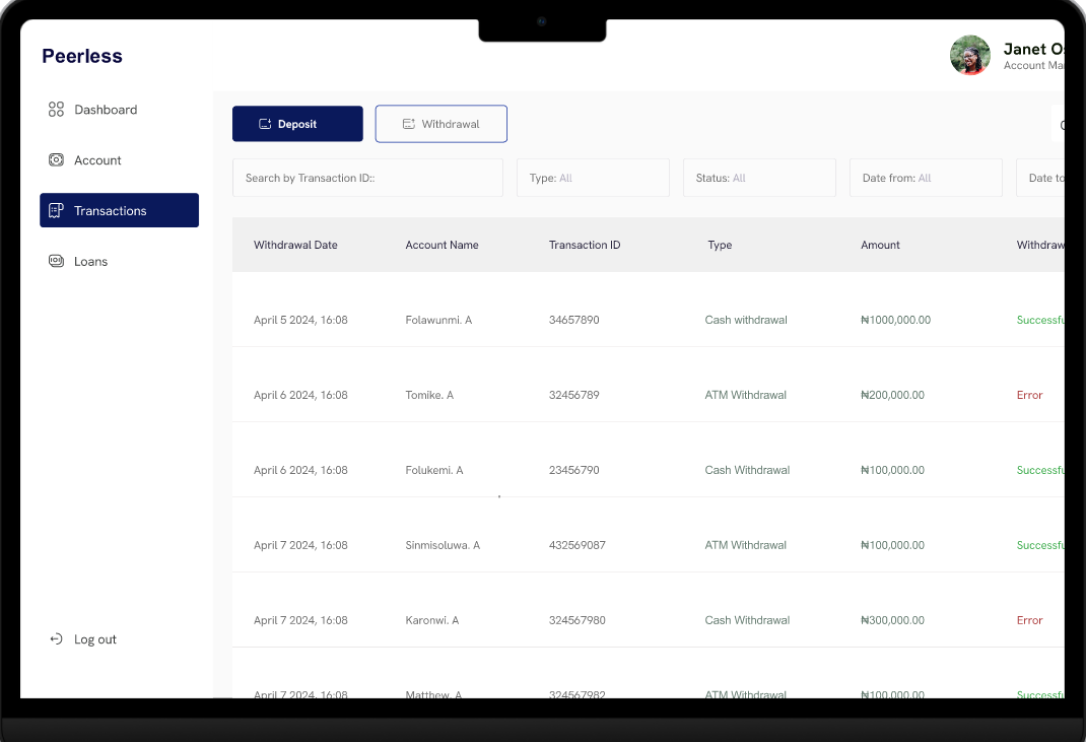This screenshot has width=1086, height=742.
Task: Open the Dashboard menu item
Action: 105,110
